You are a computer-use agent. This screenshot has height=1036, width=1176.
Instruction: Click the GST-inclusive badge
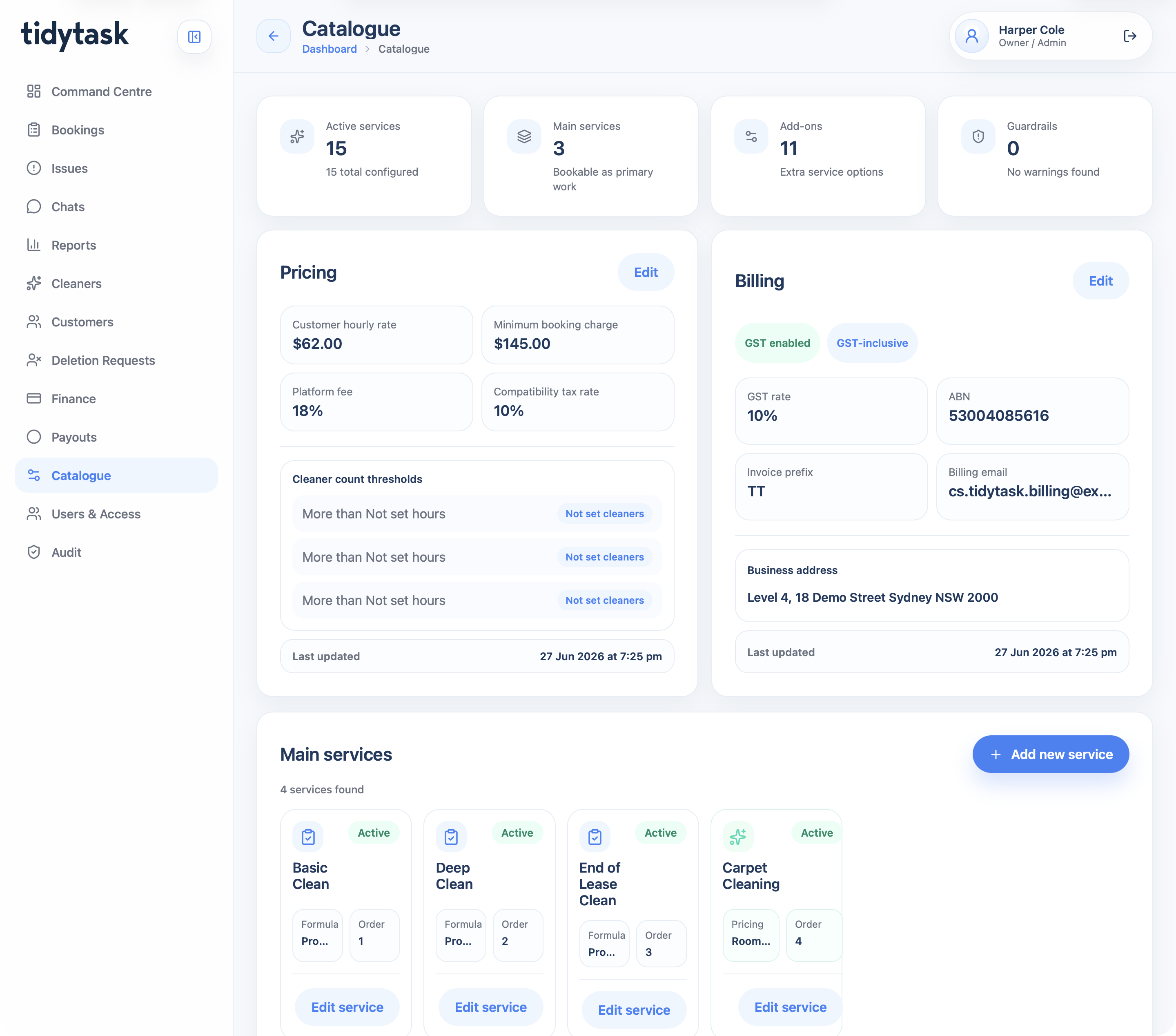tap(872, 343)
